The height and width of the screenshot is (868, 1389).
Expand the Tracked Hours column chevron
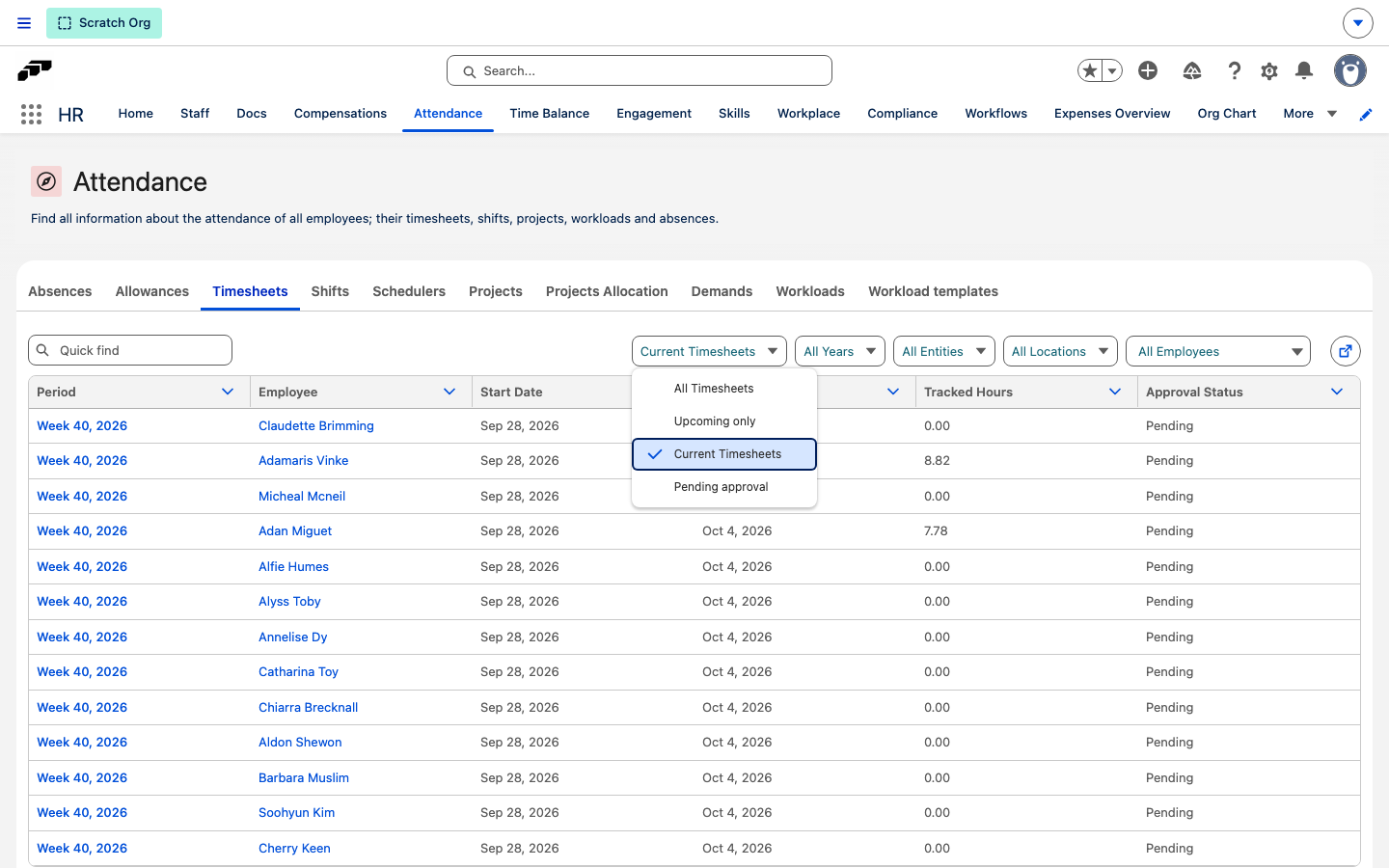tap(1115, 392)
